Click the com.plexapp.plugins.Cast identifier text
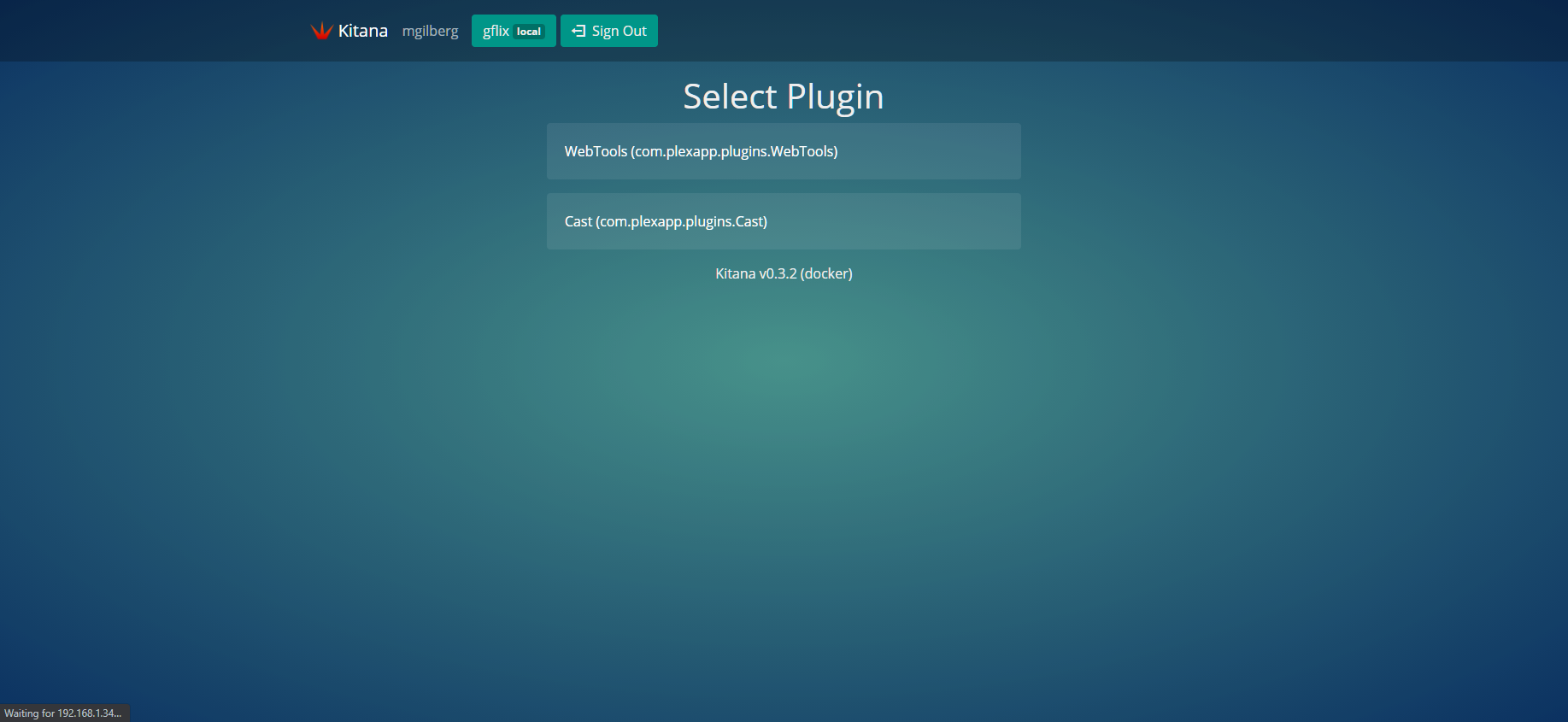The width and height of the screenshot is (1568, 722). coord(681,221)
